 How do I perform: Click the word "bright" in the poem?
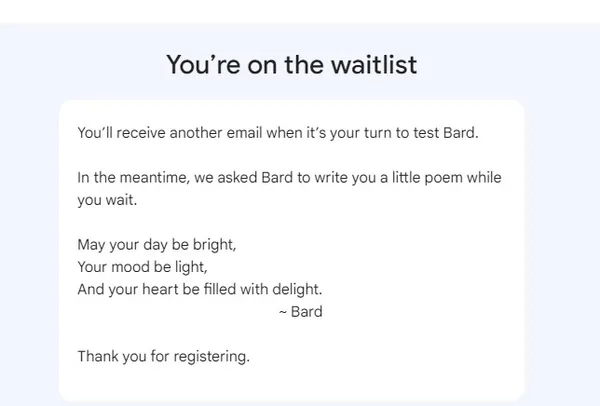[x=212, y=245]
